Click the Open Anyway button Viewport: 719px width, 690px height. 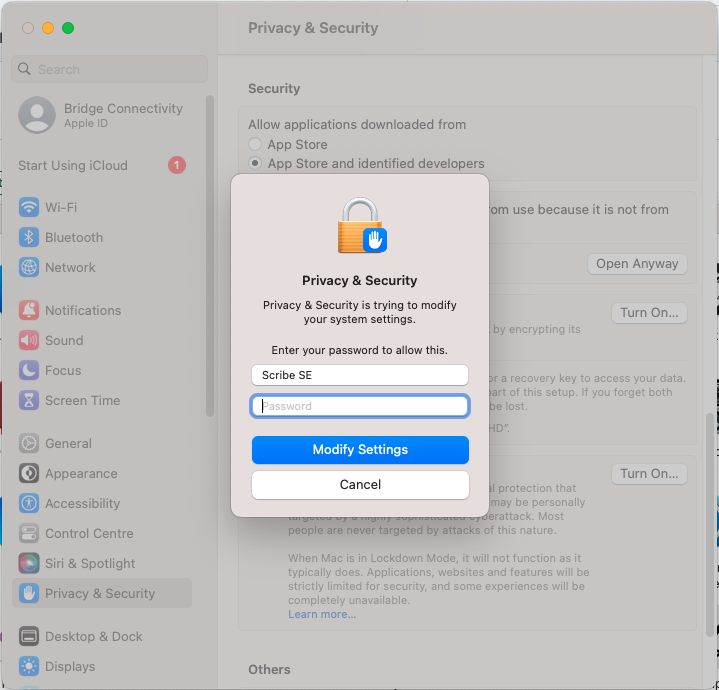point(637,264)
